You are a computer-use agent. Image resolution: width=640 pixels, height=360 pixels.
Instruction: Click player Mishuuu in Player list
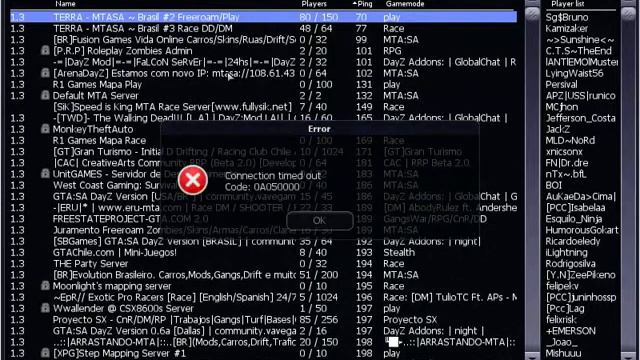click(x=563, y=353)
